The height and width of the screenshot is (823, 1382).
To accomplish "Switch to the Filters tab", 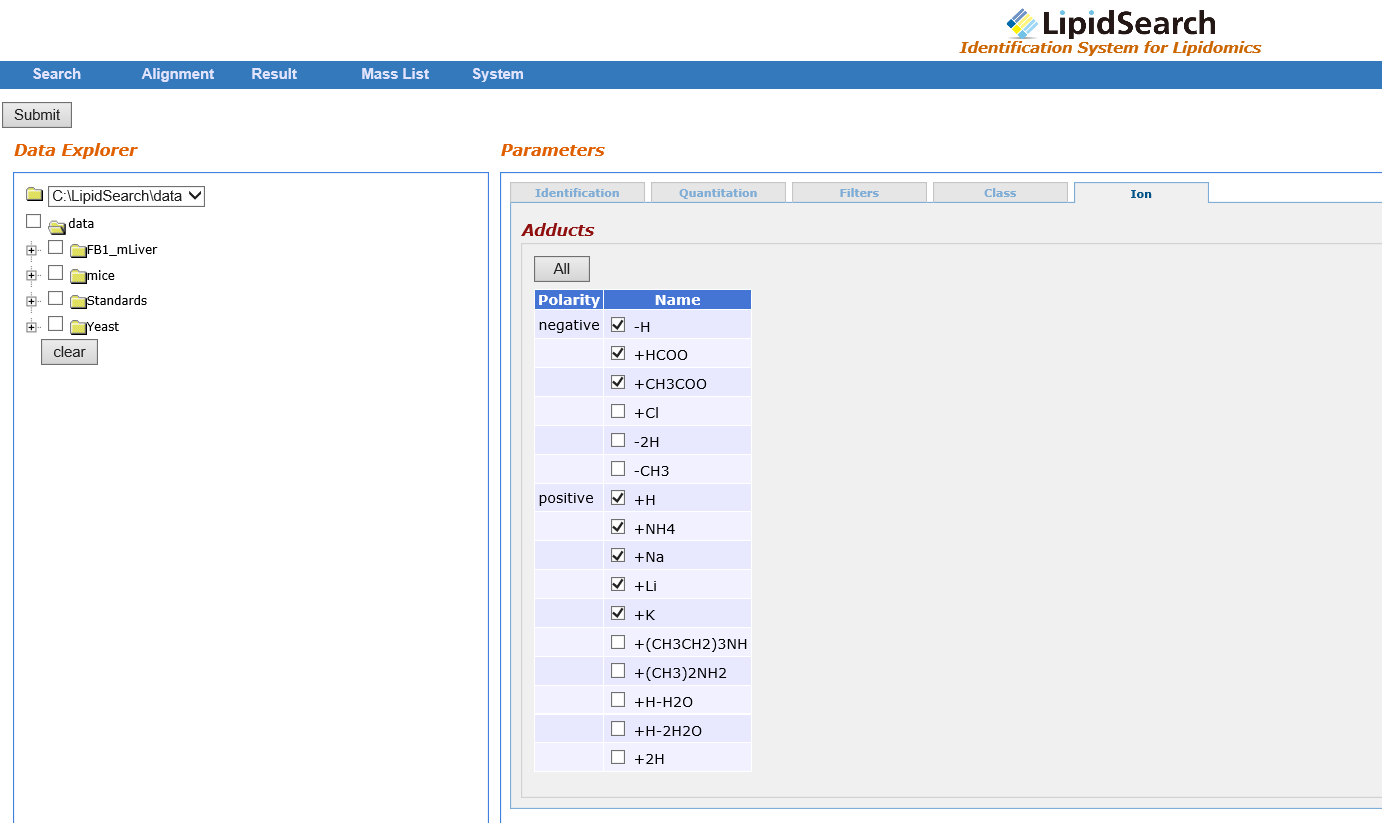I will point(859,193).
